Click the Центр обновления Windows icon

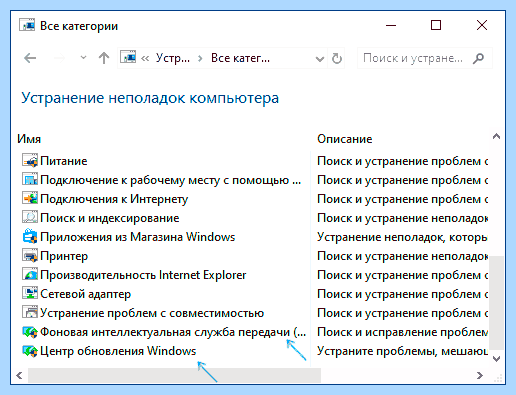click(x=30, y=351)
